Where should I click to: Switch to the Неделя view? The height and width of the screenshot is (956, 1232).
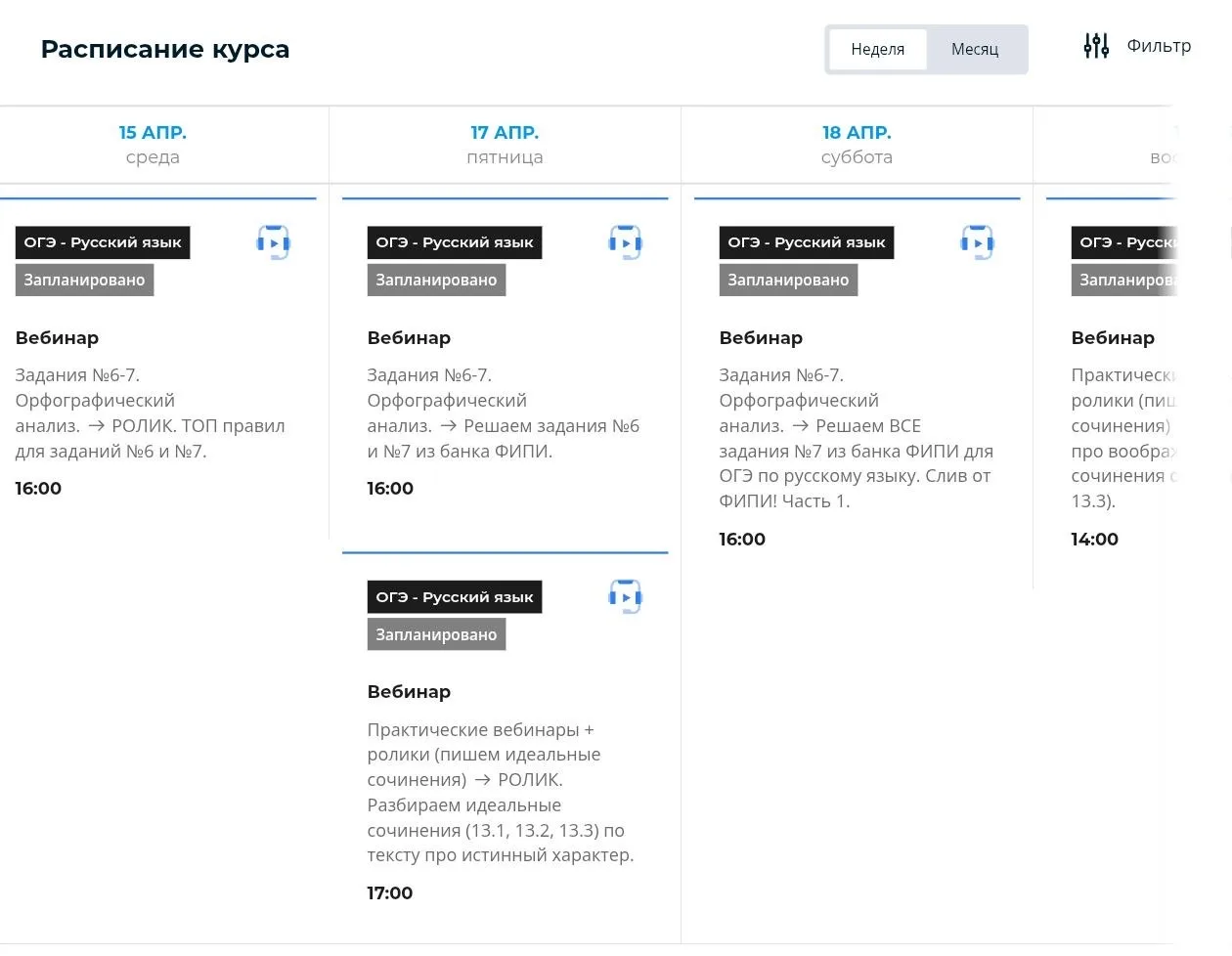877,49
